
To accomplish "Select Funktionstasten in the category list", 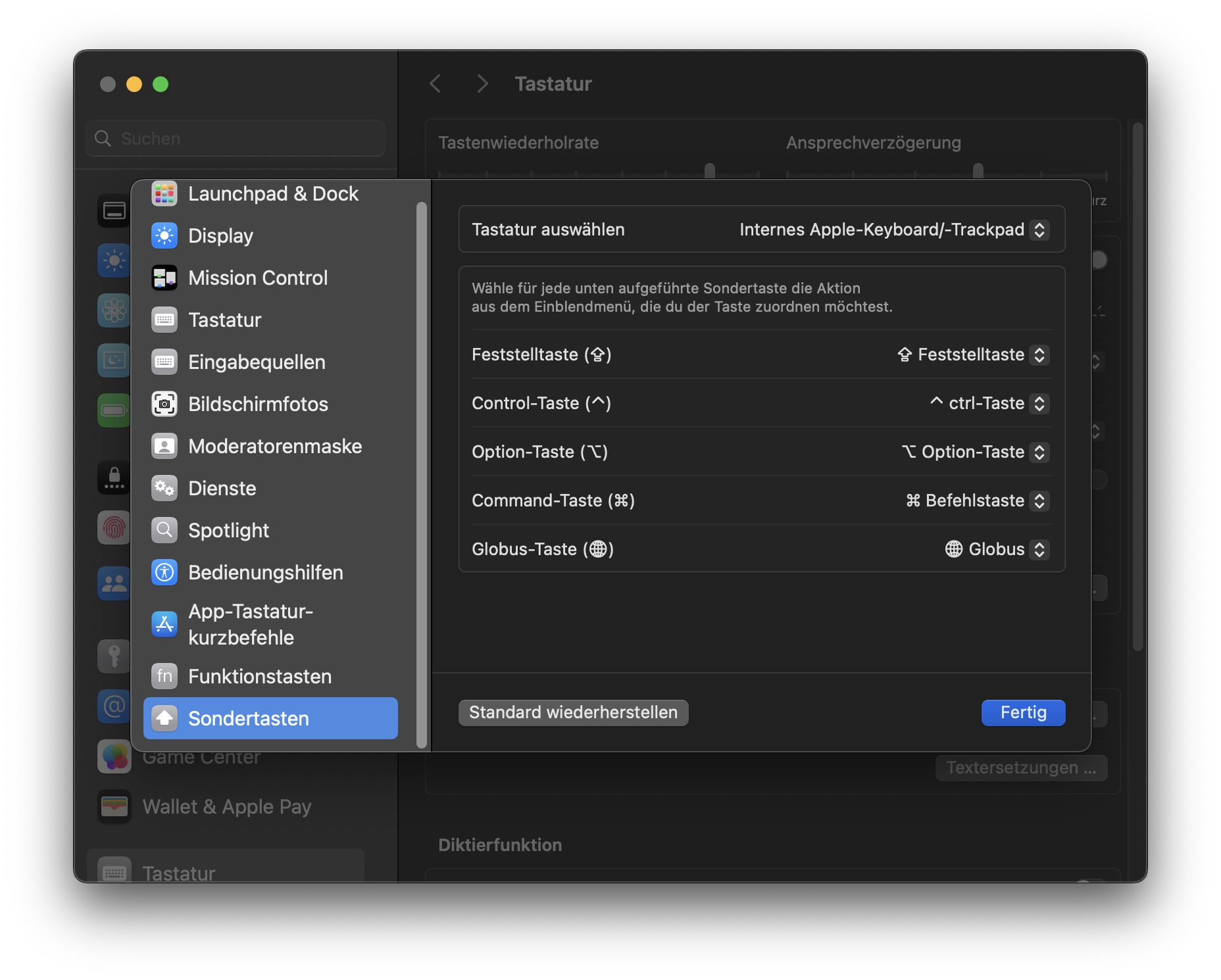I will (x=259, y=676).
